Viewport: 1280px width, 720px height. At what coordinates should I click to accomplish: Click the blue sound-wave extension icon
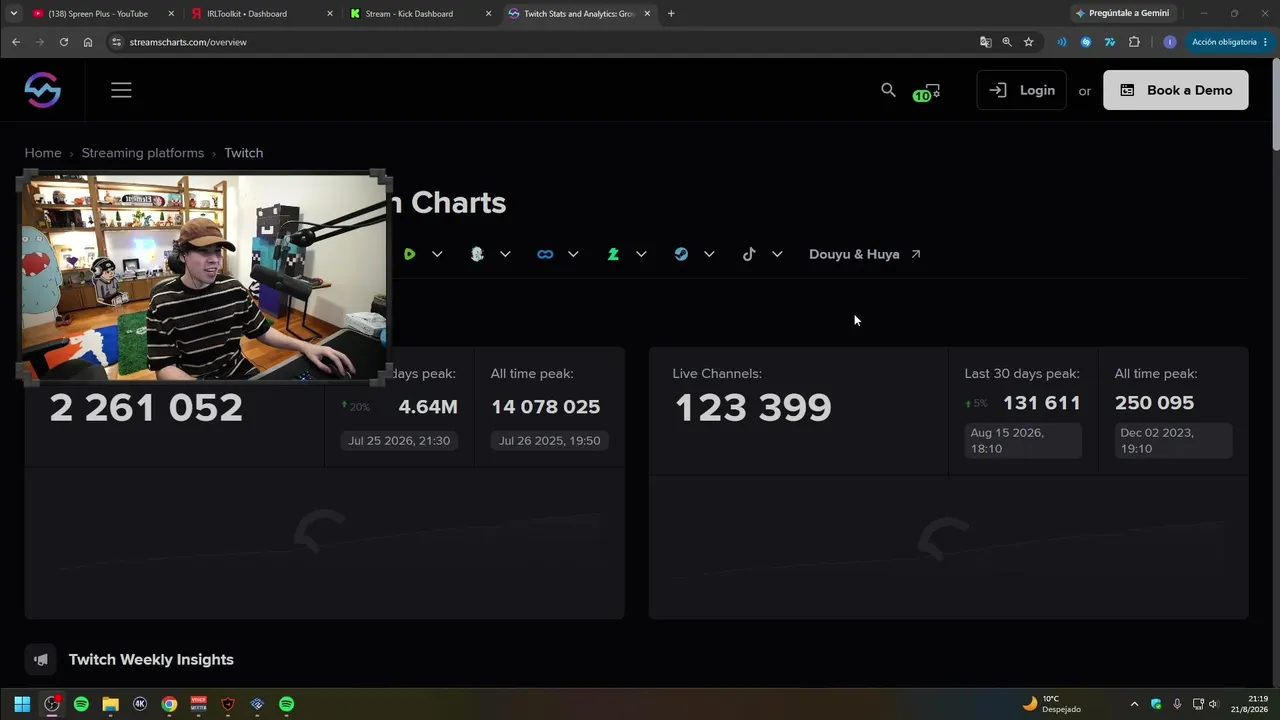[1062, 42]
